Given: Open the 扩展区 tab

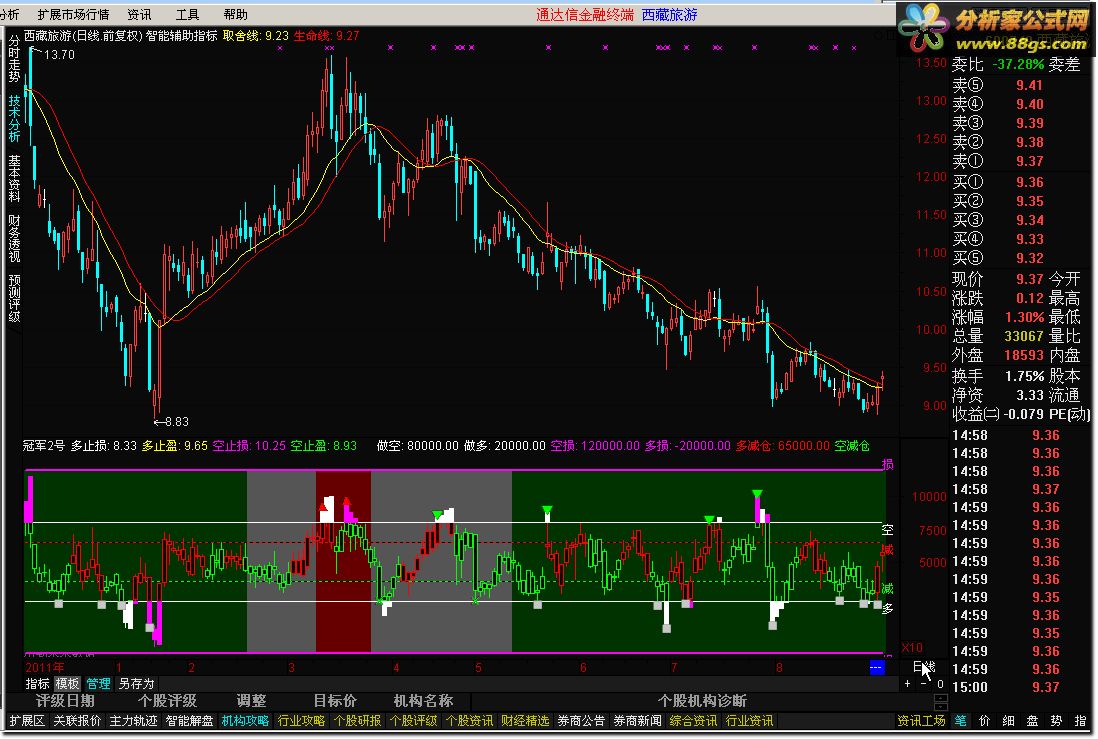Looking at the screenshot, I should click(27, 721).
